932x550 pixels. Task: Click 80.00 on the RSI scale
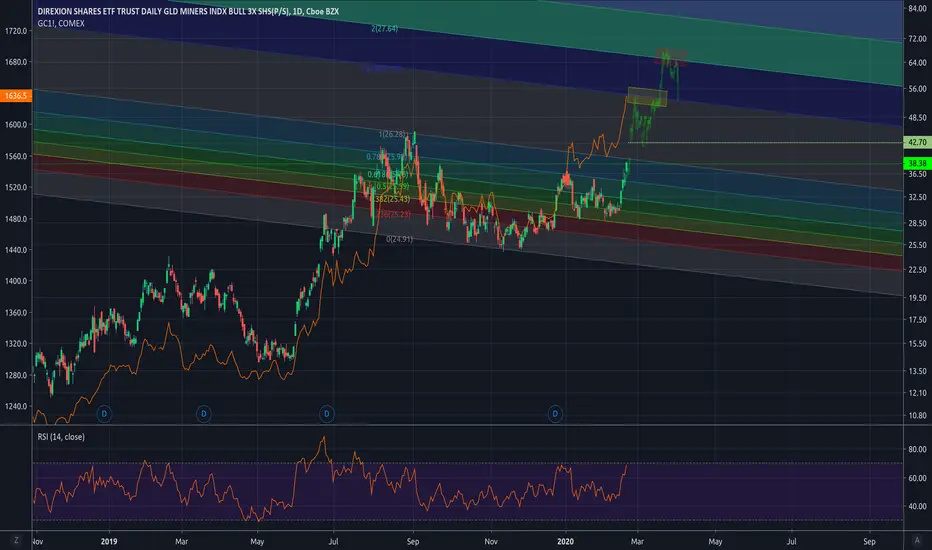pos(917,450)
